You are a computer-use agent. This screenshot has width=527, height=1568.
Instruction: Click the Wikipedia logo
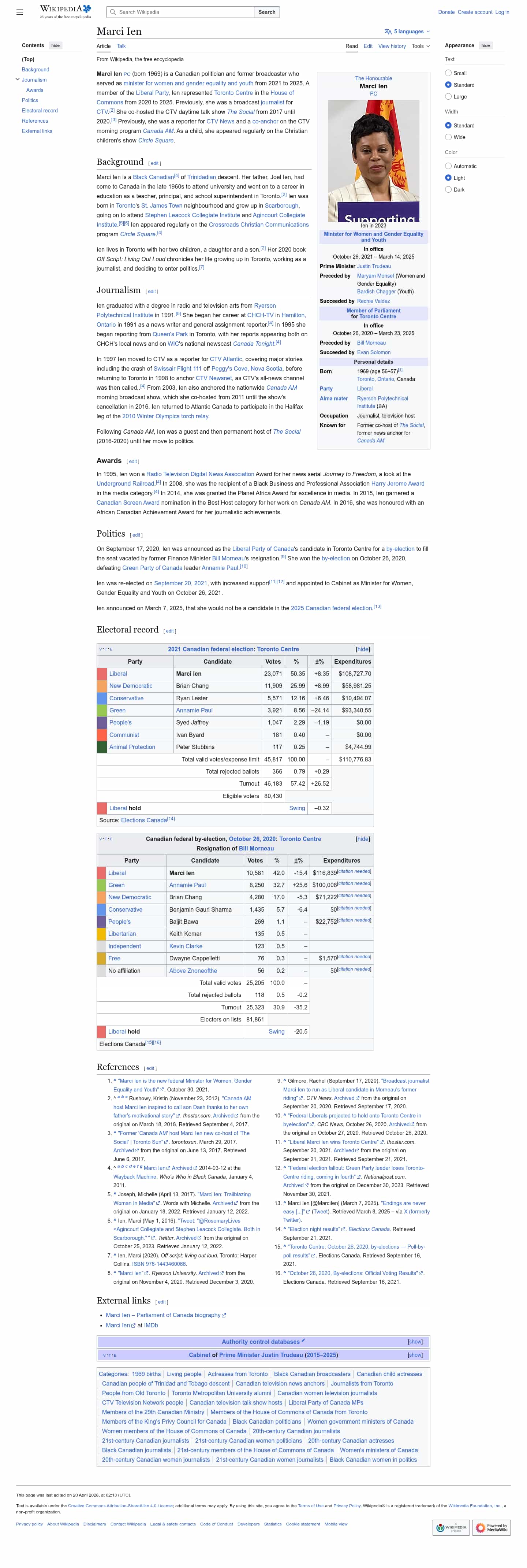[x=65, y=12]
